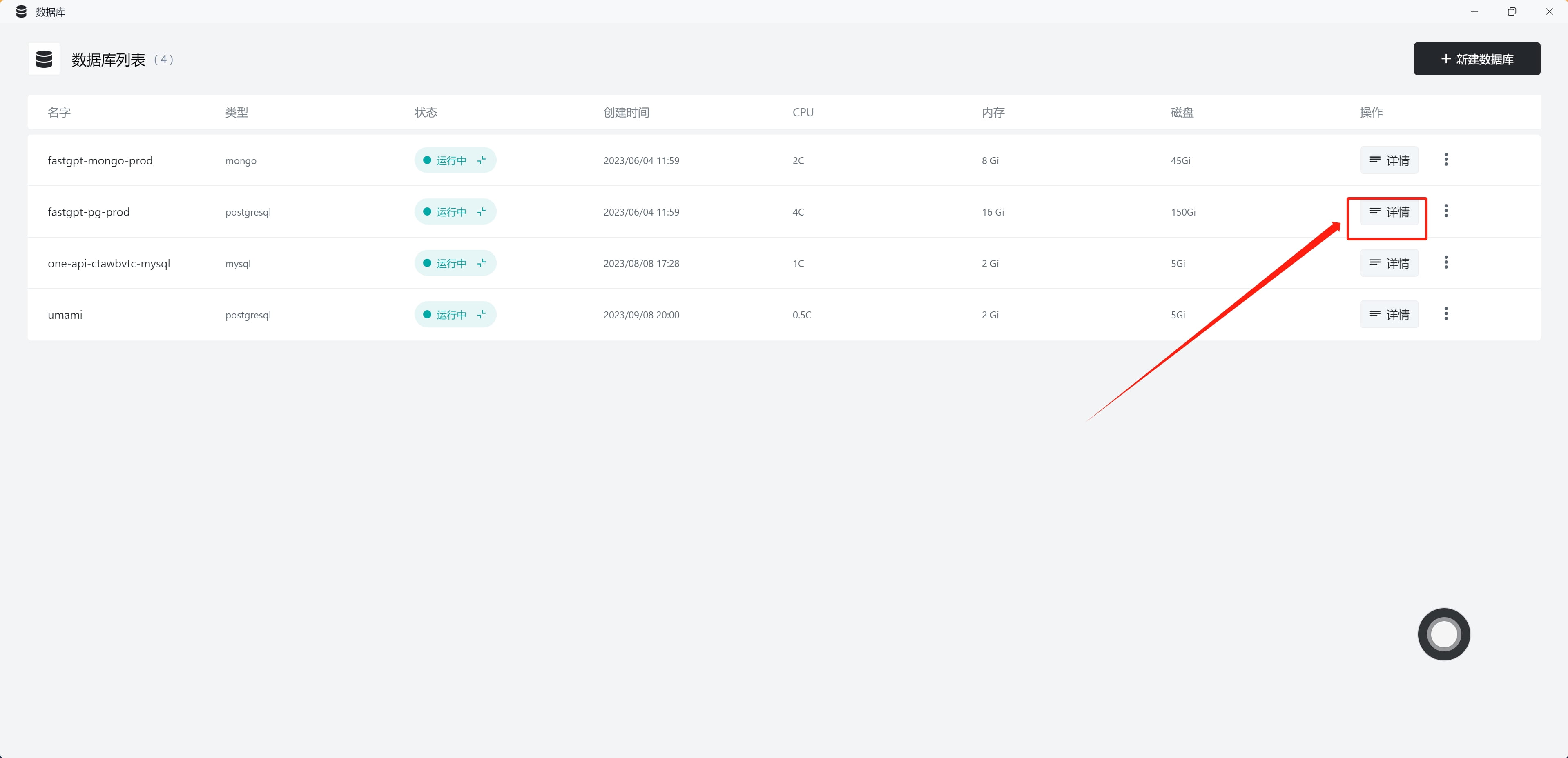1568x758 pixels.
Task: Open three-dot menu for umami database
Action: pyautogui.click(x=1445, y=314)
